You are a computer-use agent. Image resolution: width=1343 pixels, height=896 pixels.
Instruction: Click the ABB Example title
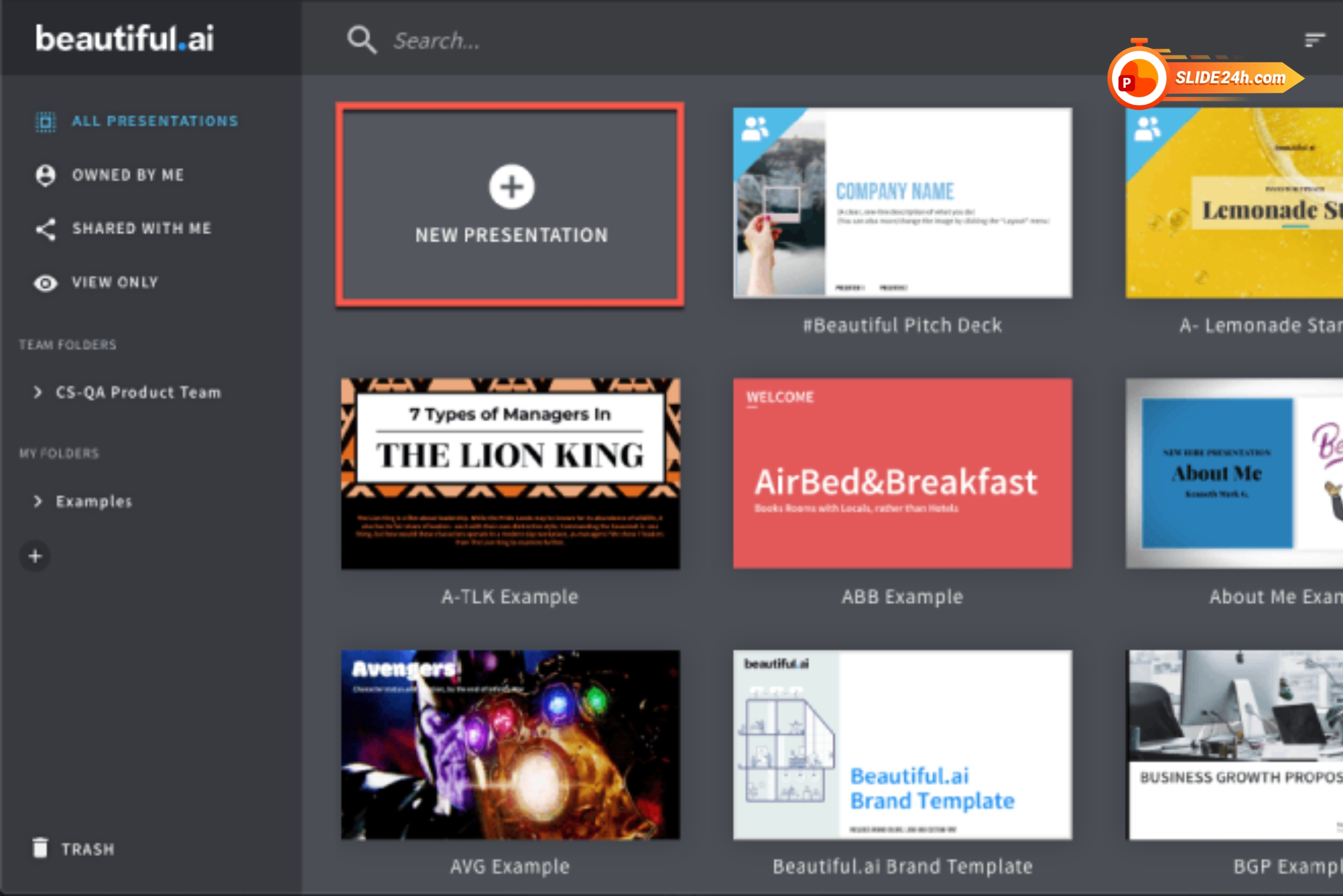[903, 597]
